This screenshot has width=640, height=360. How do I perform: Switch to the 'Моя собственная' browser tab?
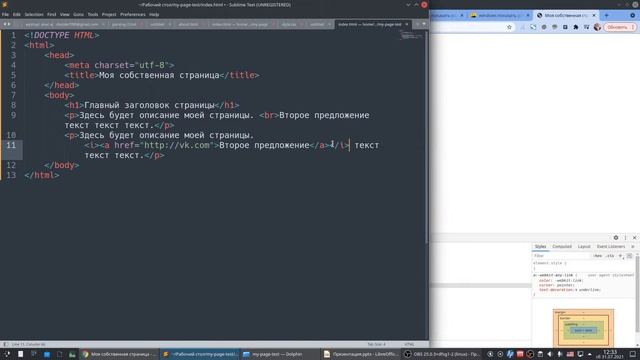pyautogui.click(x=565, y=15)
